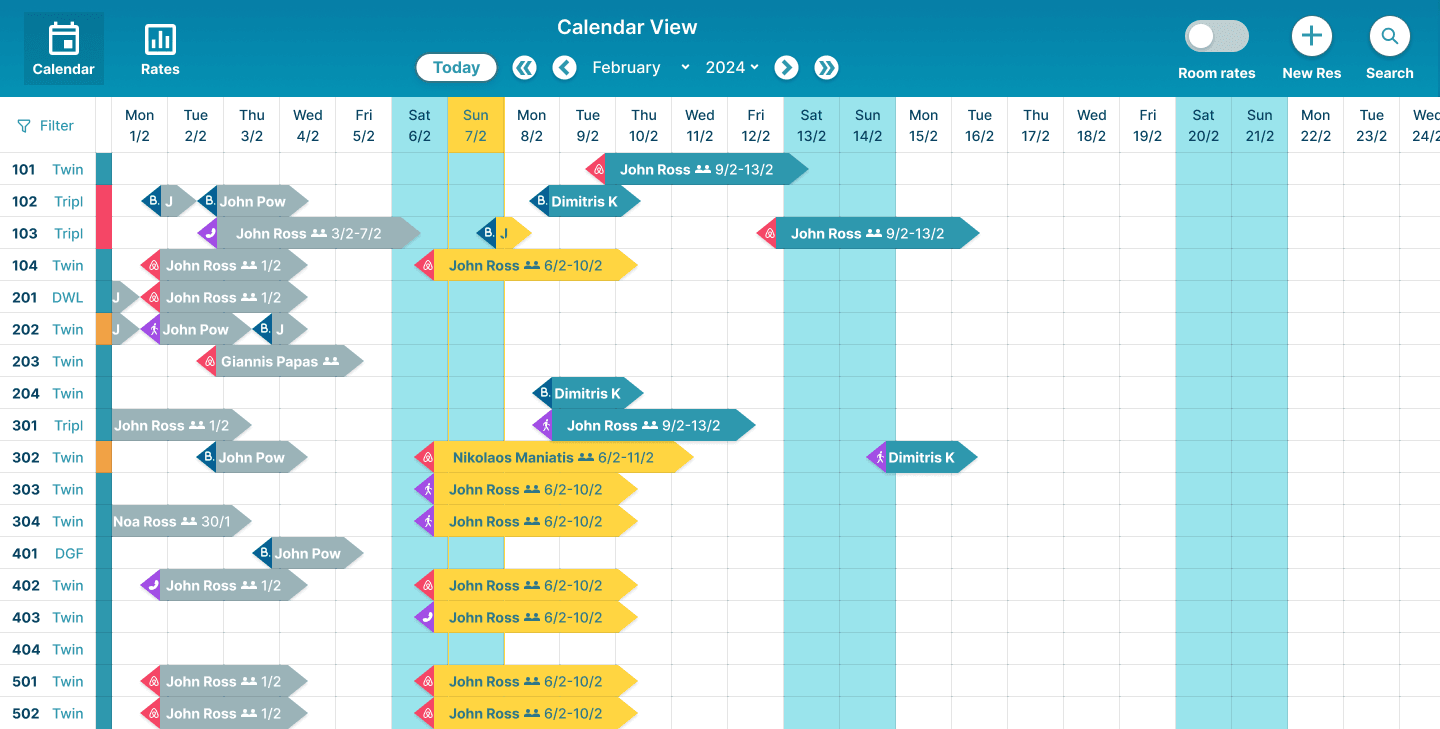Click the phone icon on room 103 John Ross 3/2-7/2
Screen dimensions: 1440x729
[x=208, y=233]
